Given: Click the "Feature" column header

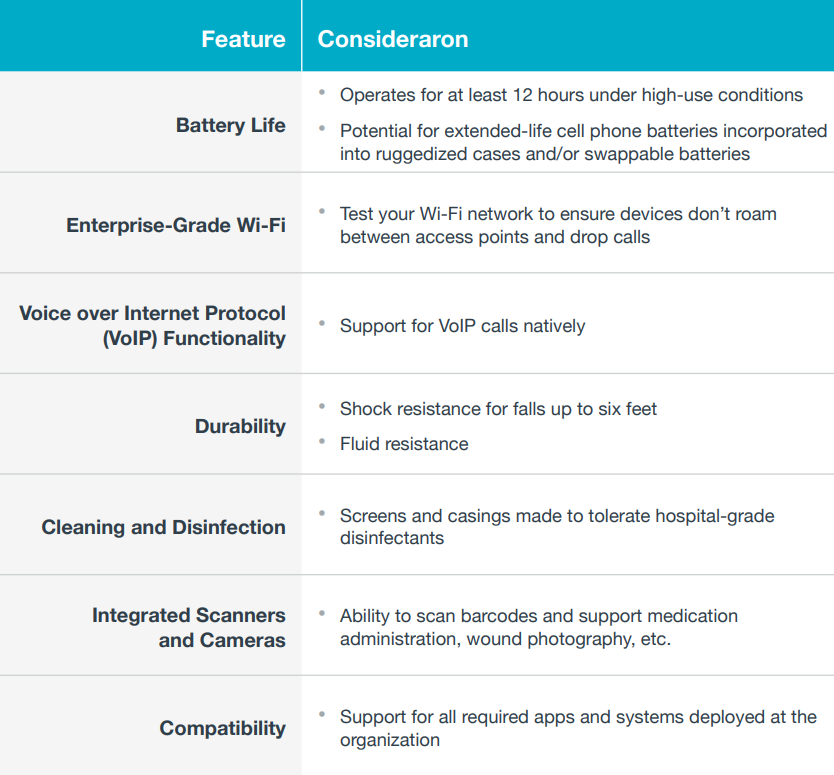Looking at the screenshot, I should [243, 39].
